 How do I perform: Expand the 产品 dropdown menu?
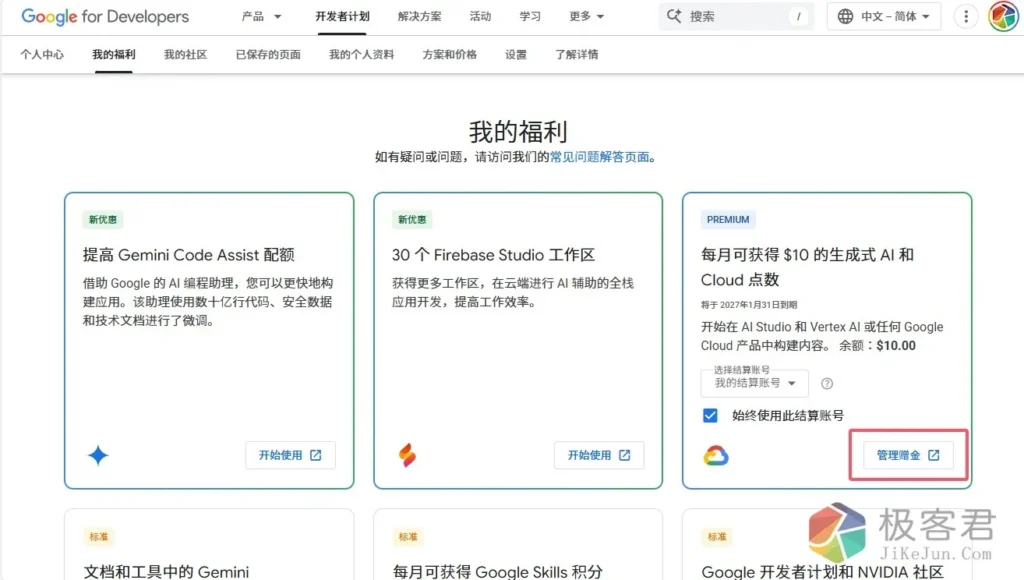click(x=262, y=17)
